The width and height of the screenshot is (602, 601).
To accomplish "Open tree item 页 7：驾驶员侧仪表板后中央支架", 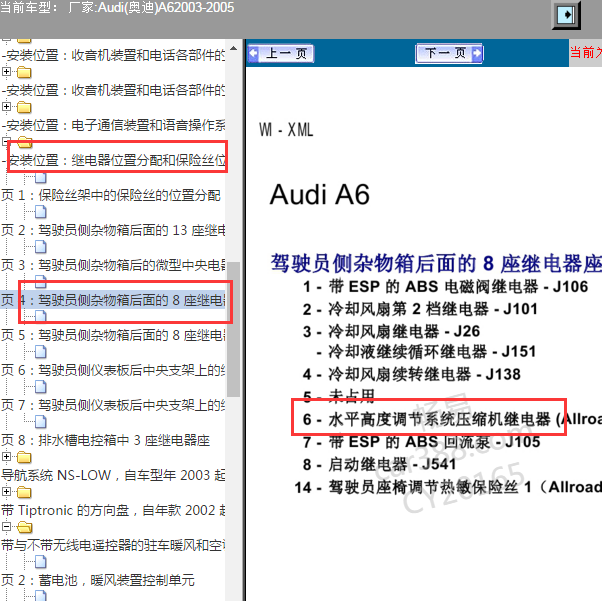I will pos(113,405).
